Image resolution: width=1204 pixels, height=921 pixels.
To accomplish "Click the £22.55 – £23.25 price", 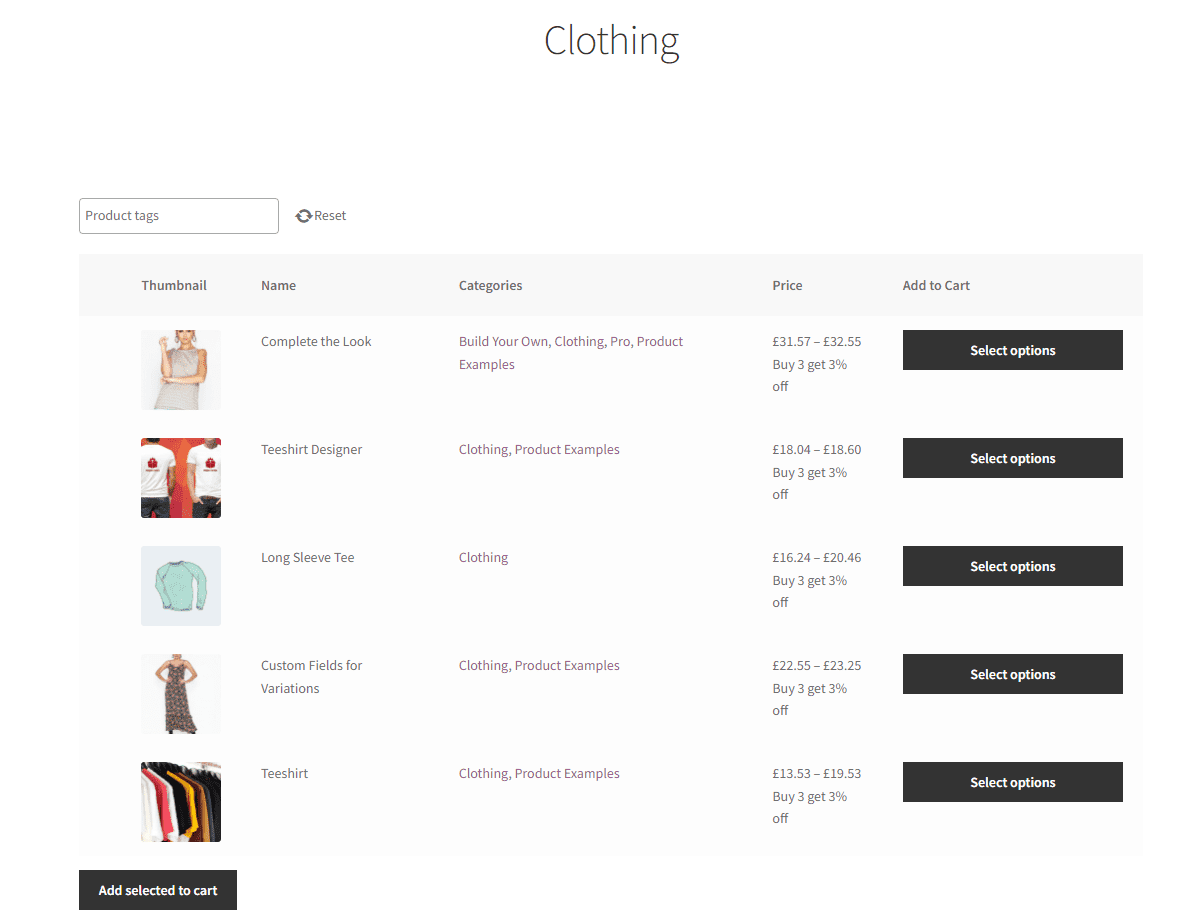I will click(816, 666).
